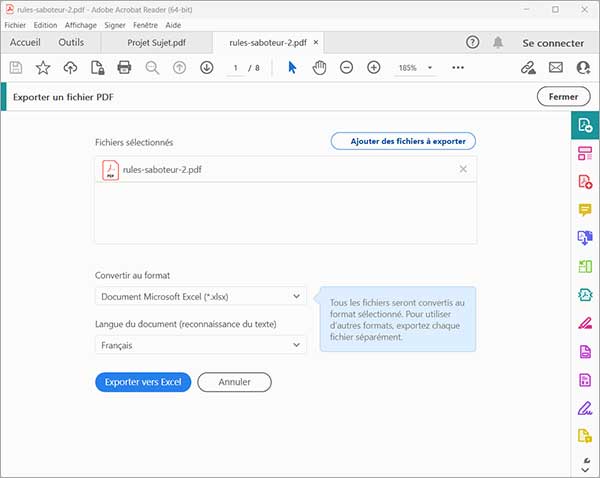Select the Export PDF tool in sidebar
Image resolution: width=600 pixels, height=478 pixels.
click(585, 125)
